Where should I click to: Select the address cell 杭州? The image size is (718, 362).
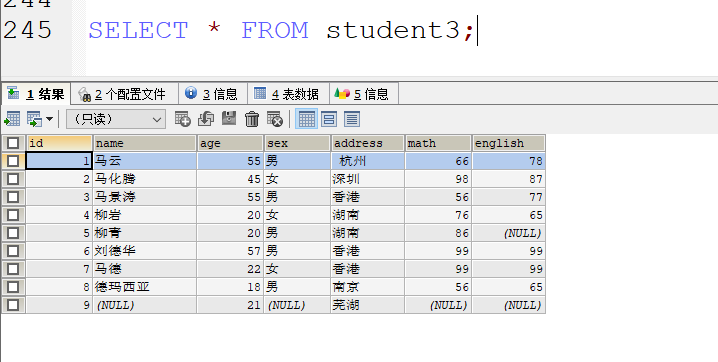(x=368, y=161)
